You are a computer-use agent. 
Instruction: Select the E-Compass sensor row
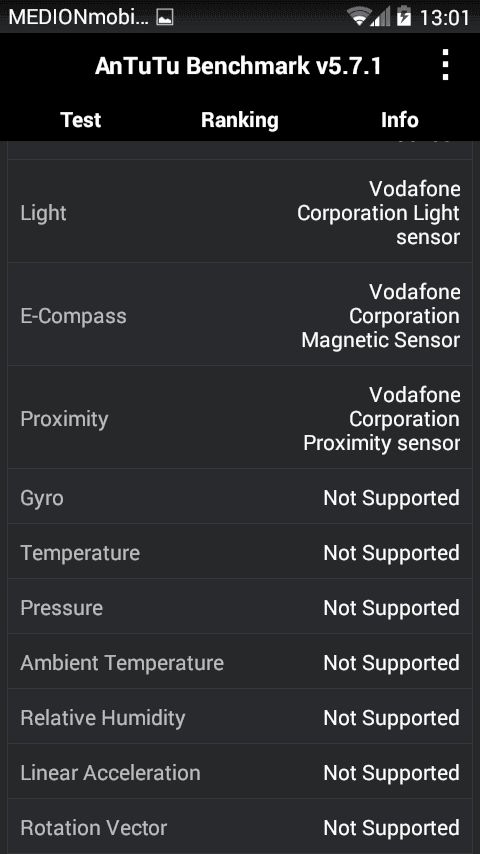click(240, 314)
